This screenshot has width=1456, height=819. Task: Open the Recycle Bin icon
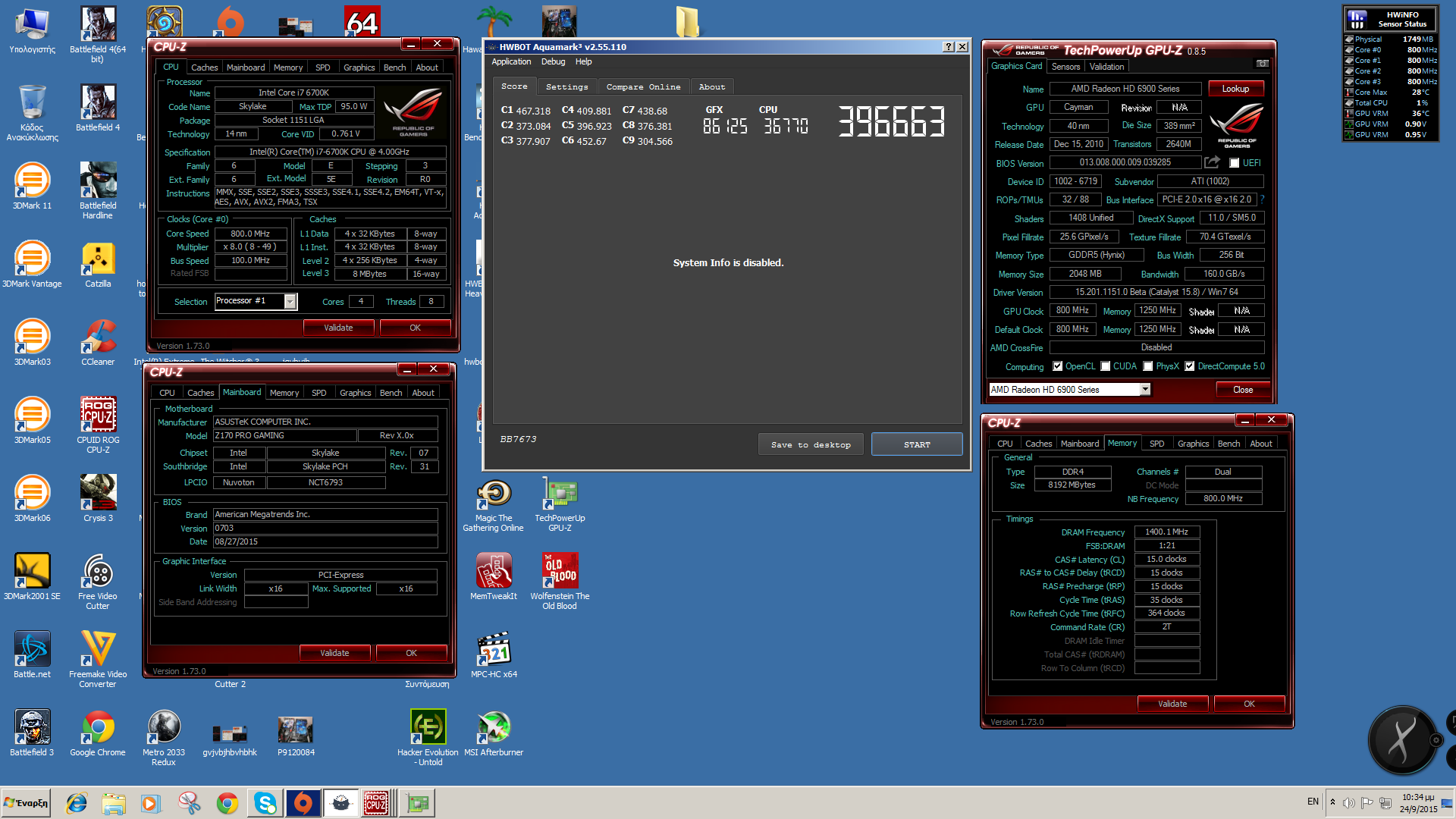tap(32, 112)
